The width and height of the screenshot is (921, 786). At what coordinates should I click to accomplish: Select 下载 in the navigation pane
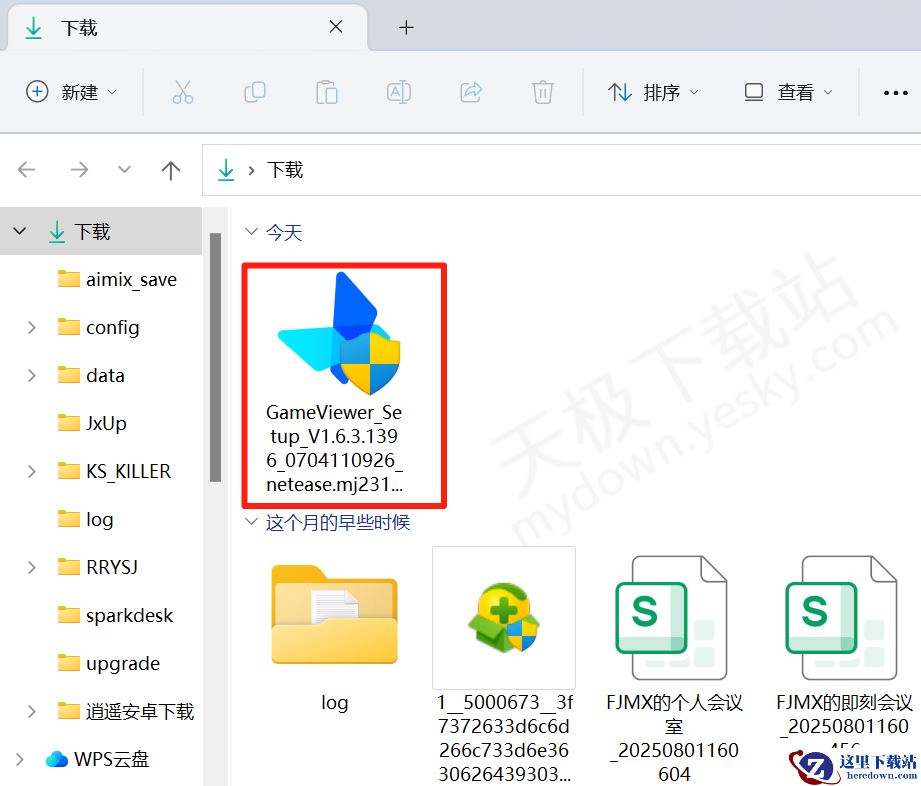92,231
